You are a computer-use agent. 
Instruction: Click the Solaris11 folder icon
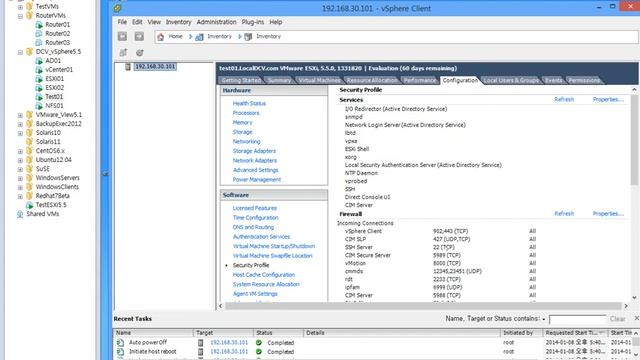[x=29, y=142]
